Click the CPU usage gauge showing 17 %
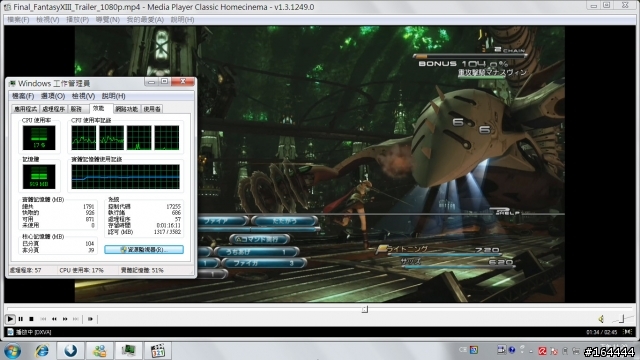Screen dimensions: 640x360 [x=39, y=138]
